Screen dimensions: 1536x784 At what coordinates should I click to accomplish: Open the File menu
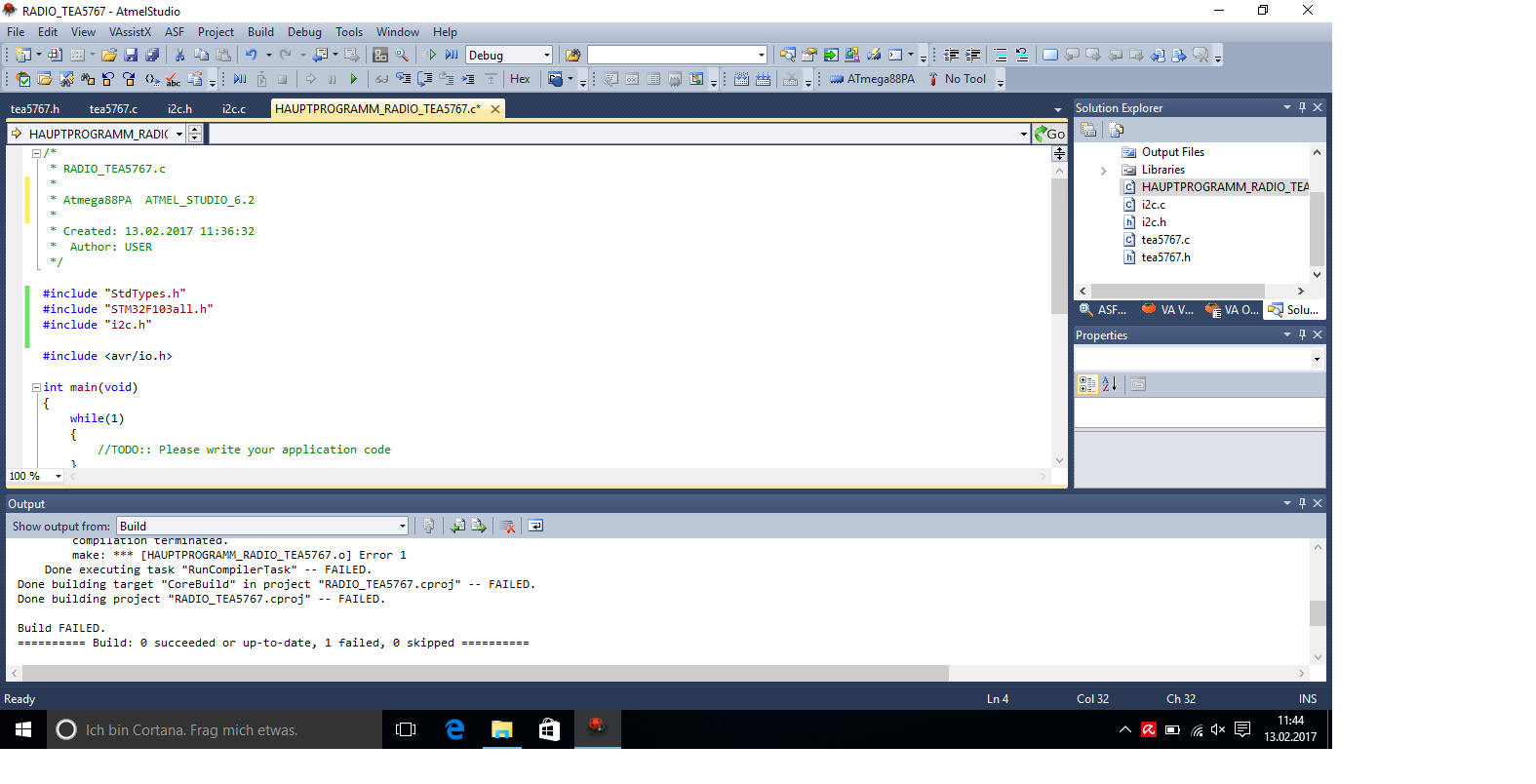pos(16,32)
